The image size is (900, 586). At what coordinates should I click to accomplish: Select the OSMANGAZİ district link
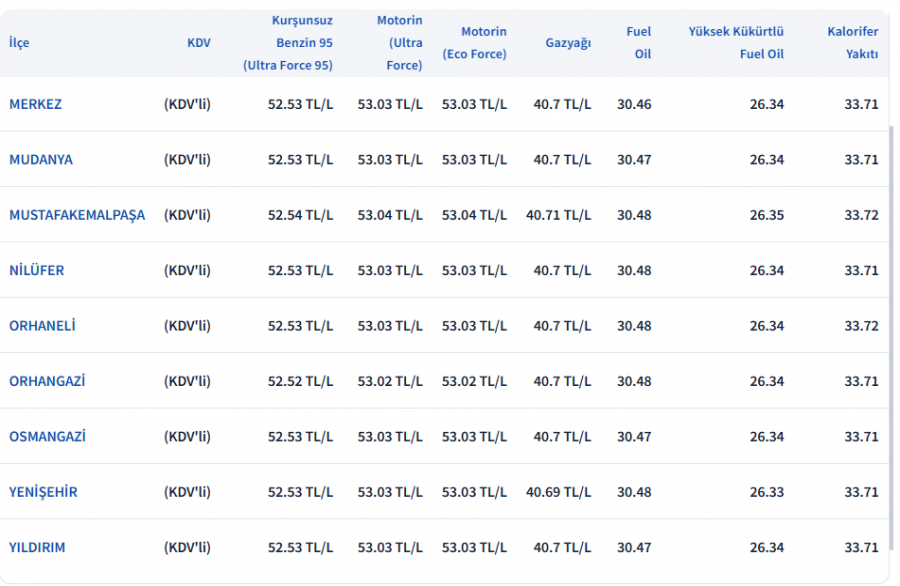47,436
